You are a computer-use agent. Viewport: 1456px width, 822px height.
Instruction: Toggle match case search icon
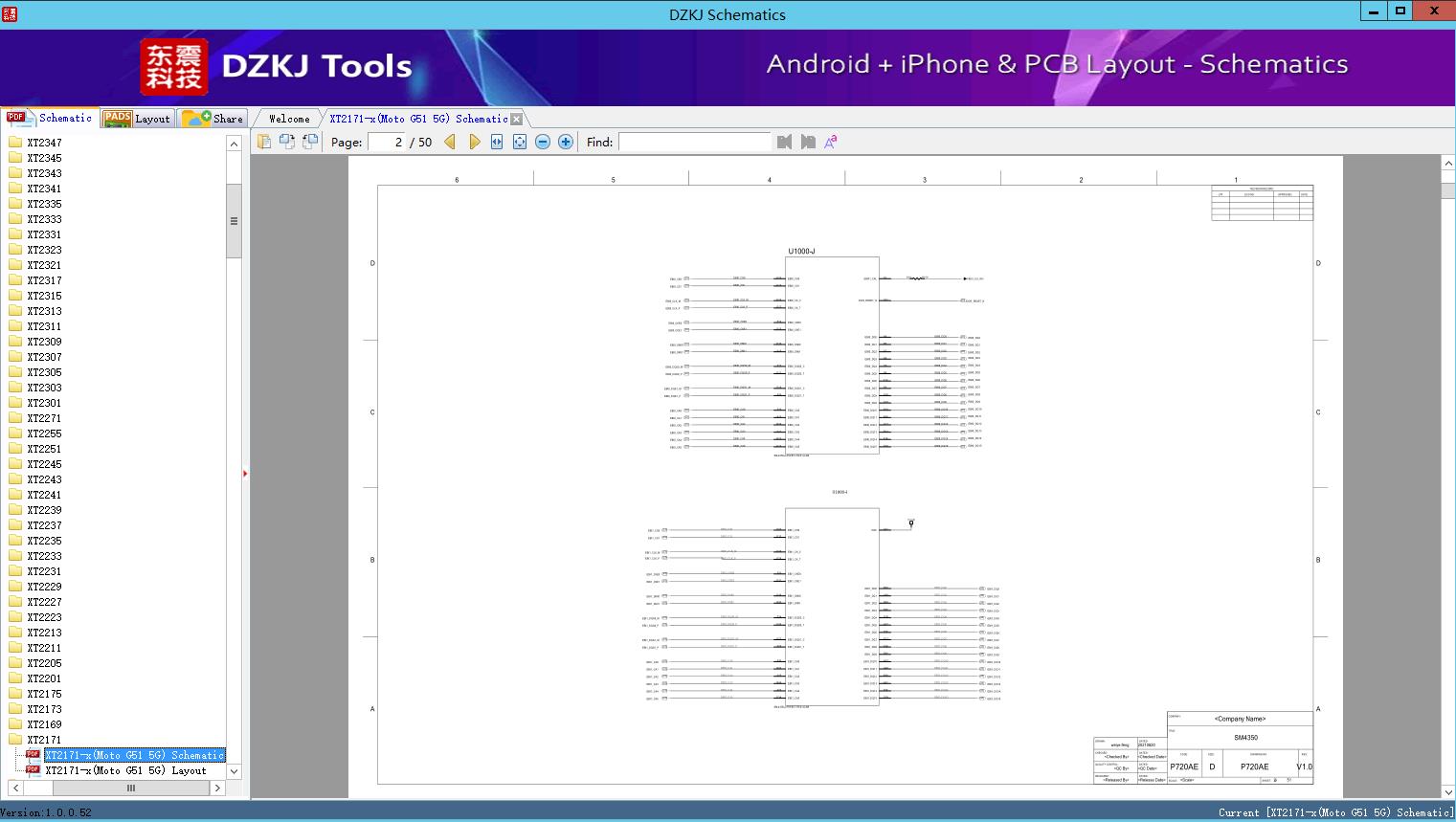pyautogui.click(x=831, y=142)
